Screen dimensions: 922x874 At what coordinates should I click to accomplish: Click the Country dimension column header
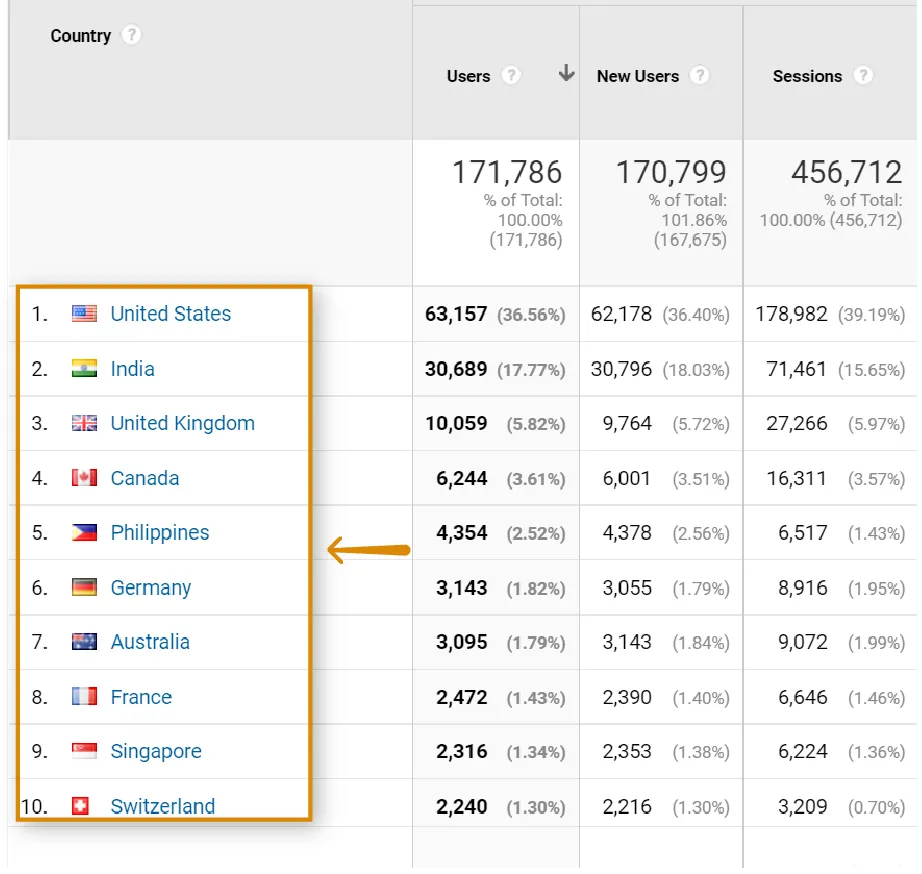coord(80,36)
